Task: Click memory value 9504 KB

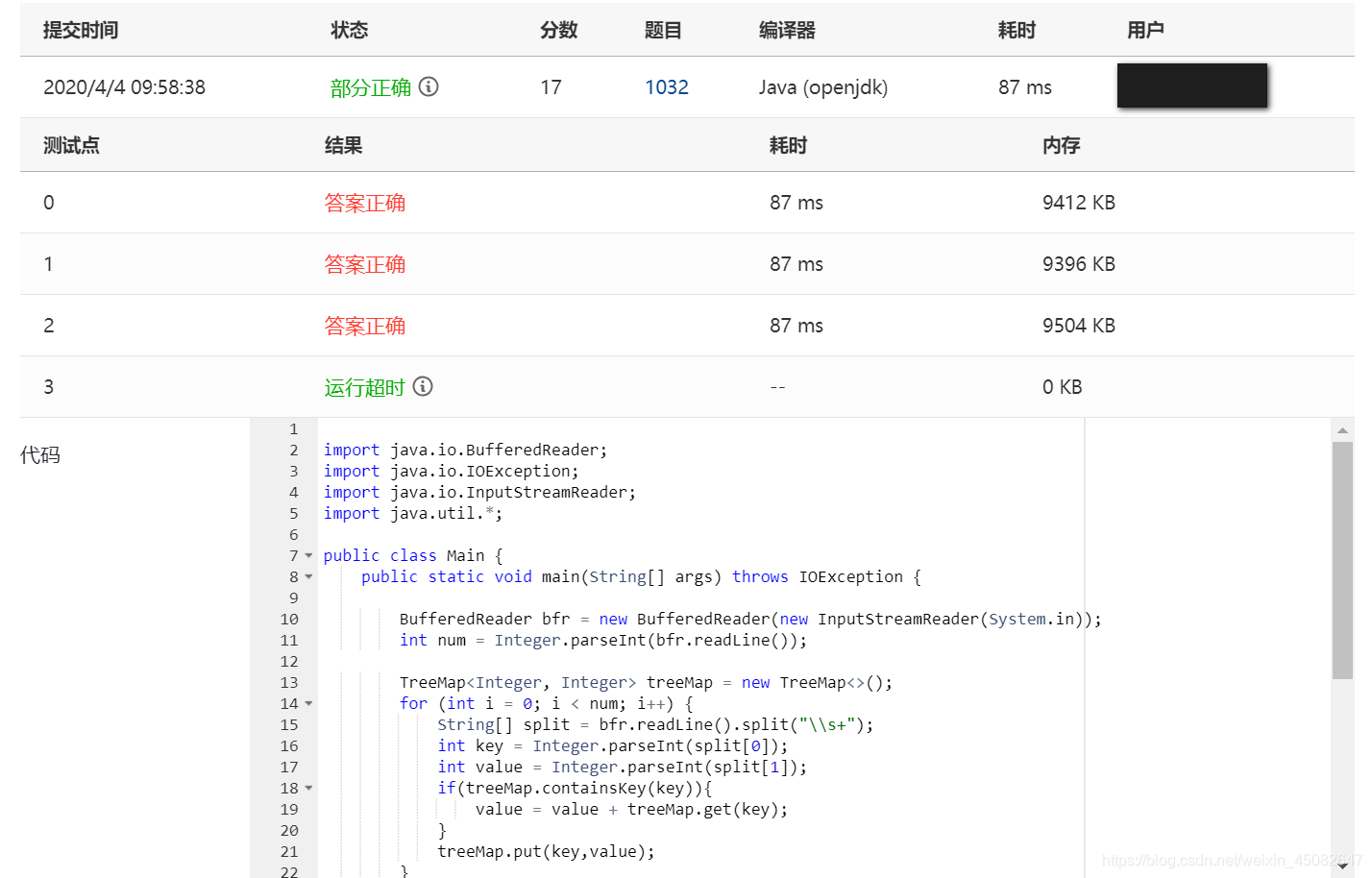Action: tap(1079, 326)
